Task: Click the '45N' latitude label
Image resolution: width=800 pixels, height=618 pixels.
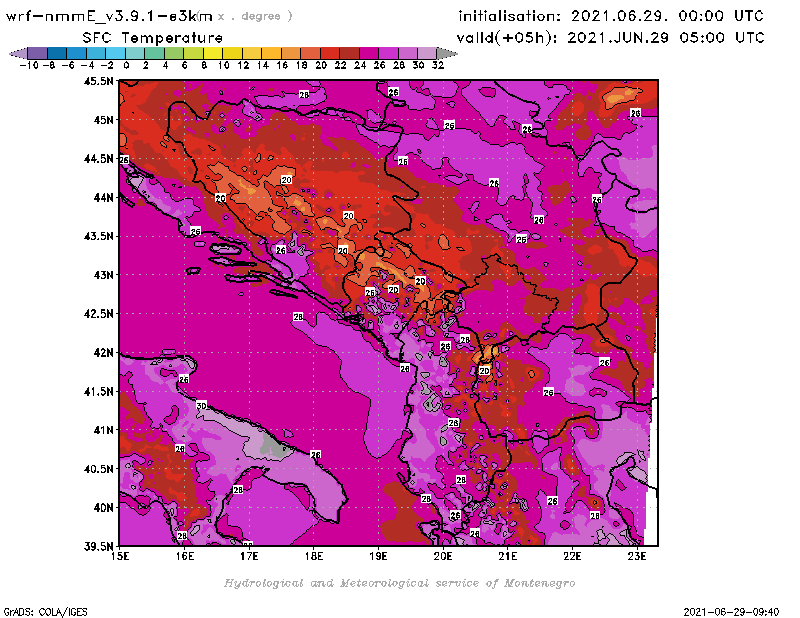Action: click(103, 119)
